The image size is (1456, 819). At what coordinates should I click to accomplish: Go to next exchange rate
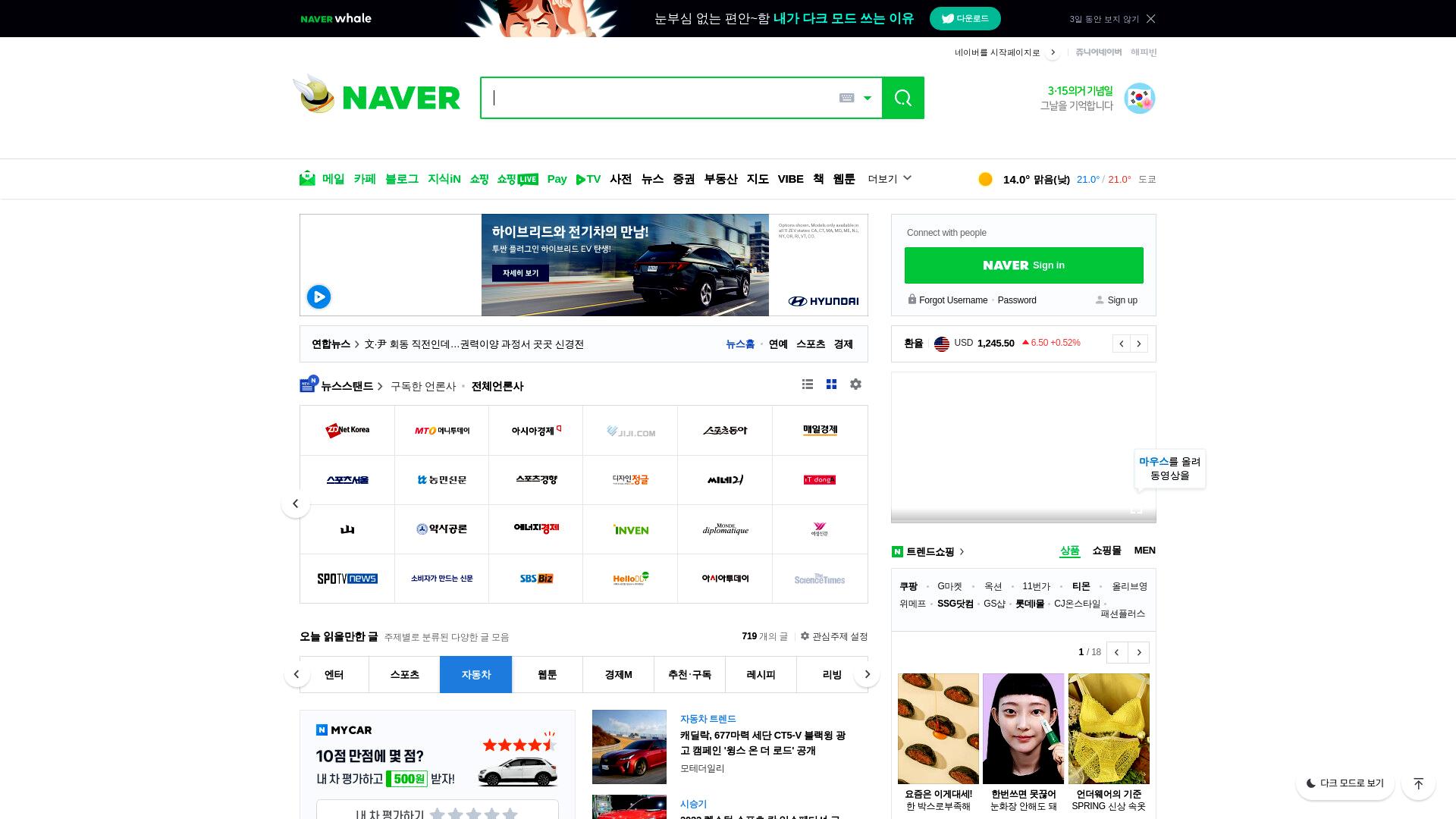1139,344
